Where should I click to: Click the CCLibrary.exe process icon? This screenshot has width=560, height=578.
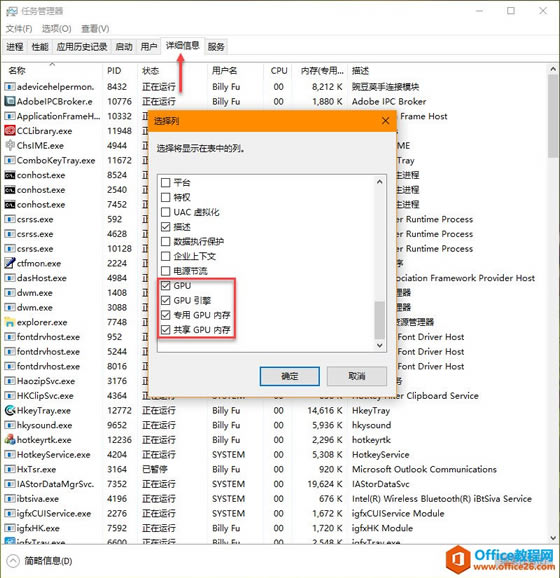(x=10, y=131)
